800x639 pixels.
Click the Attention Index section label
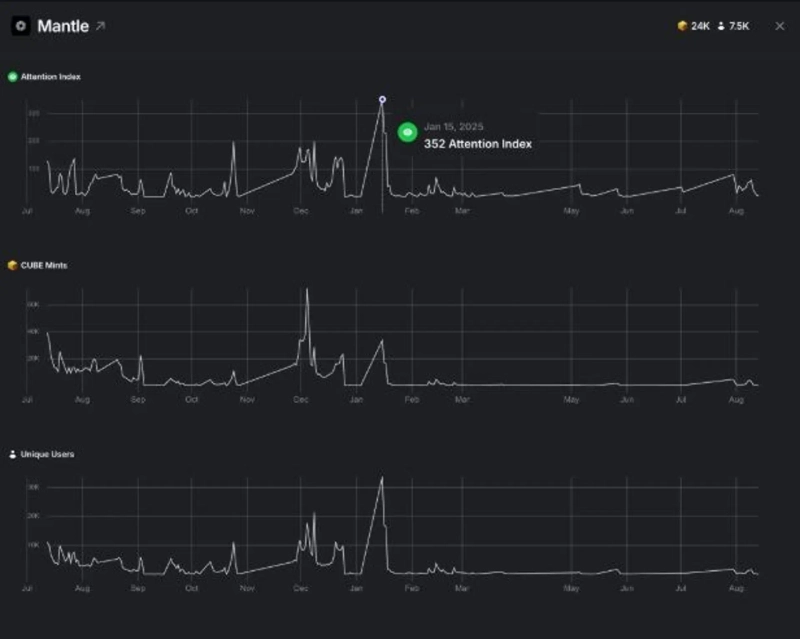(51, 77)
